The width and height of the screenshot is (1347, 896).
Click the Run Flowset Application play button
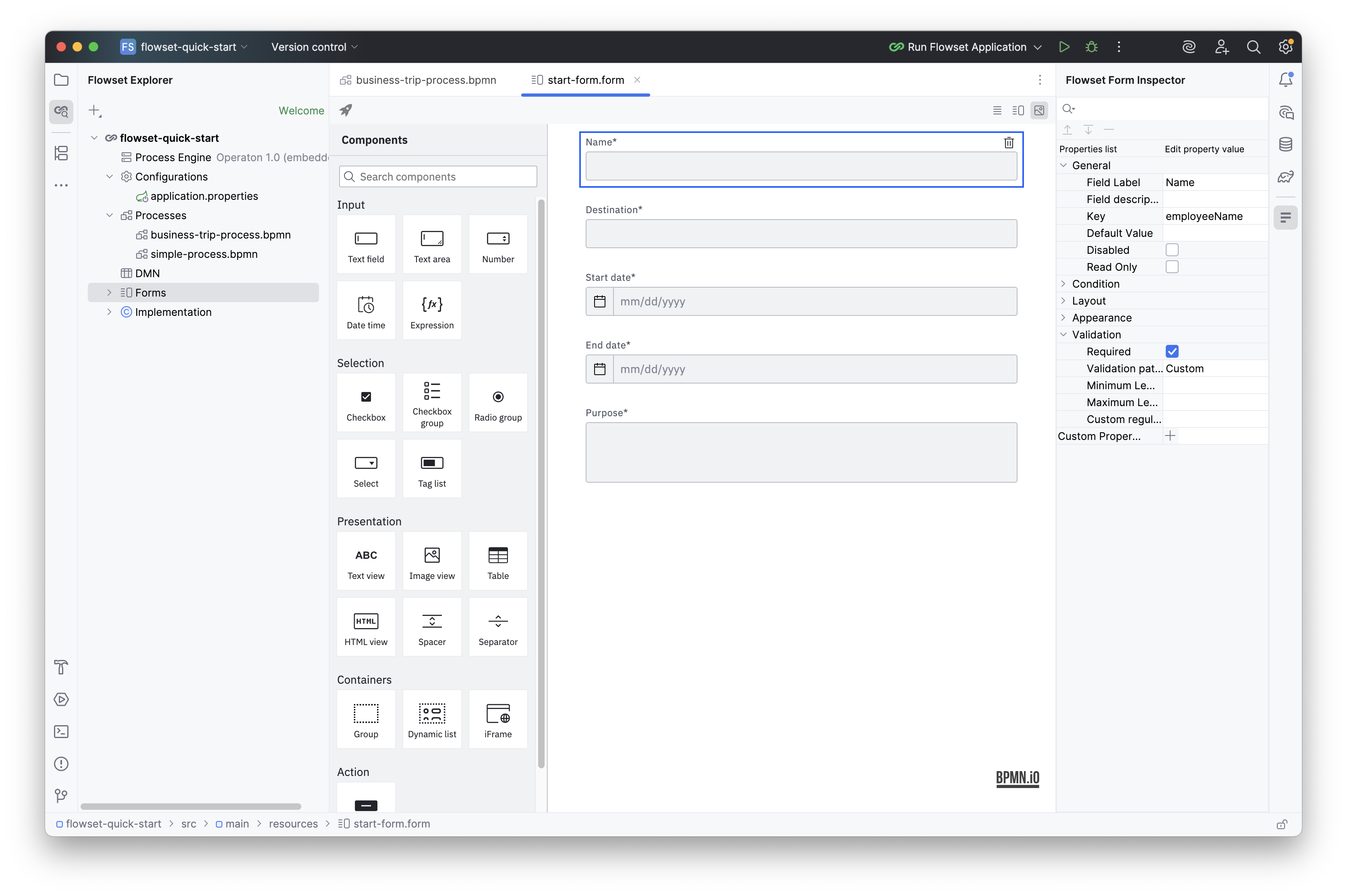point(1064,47)
